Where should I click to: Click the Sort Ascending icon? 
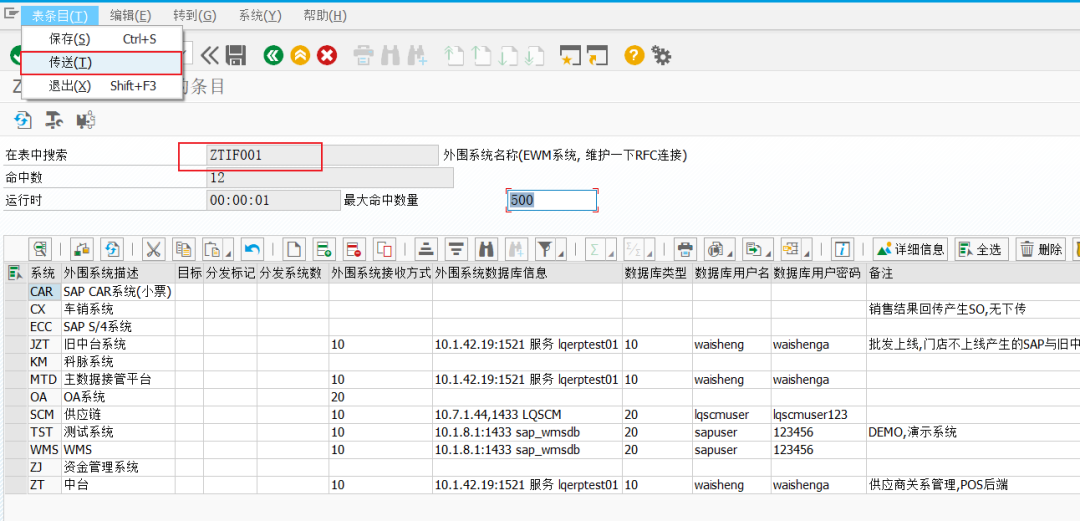click(x=427, y=249)
